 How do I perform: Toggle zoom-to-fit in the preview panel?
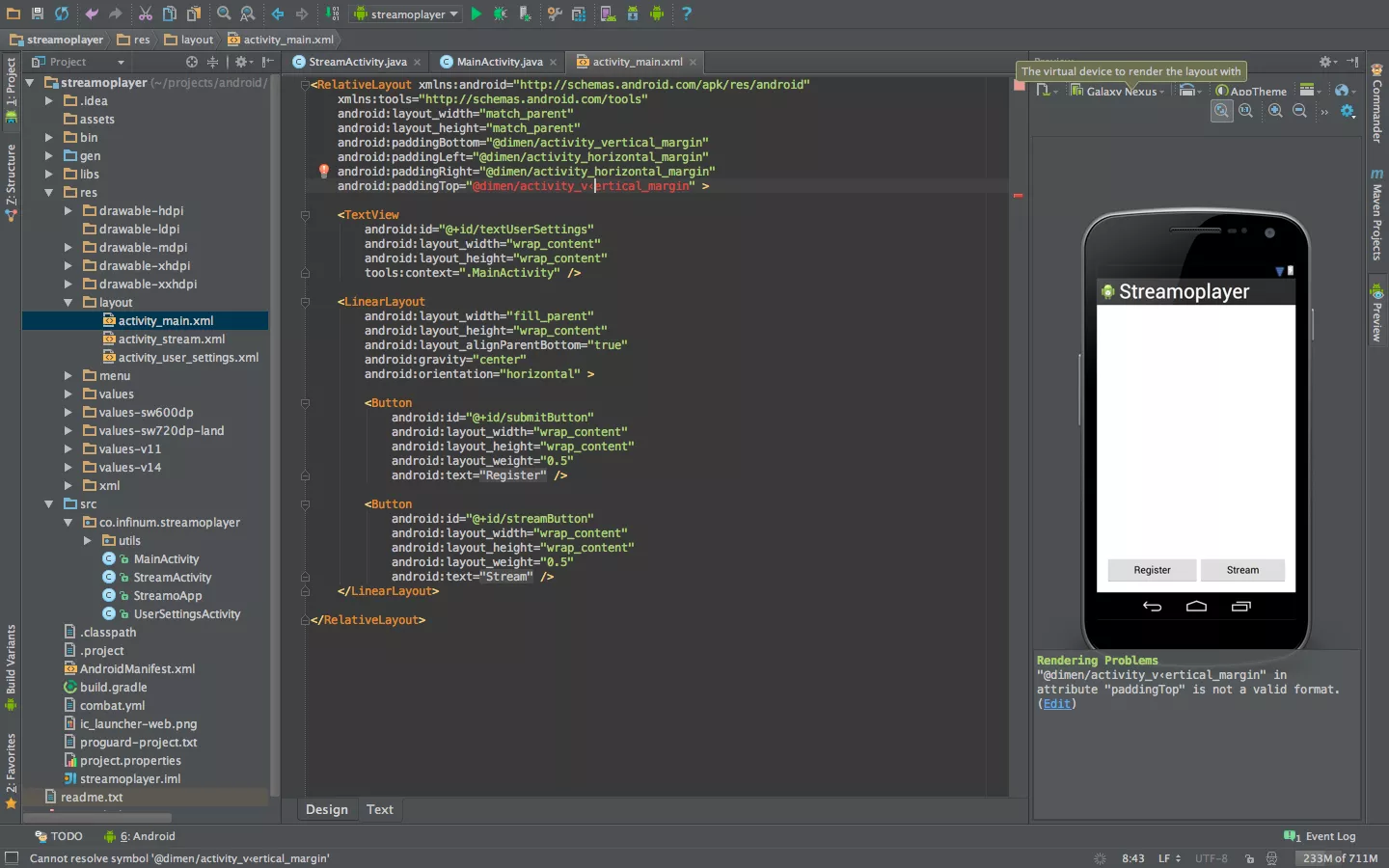(1222, 110)
